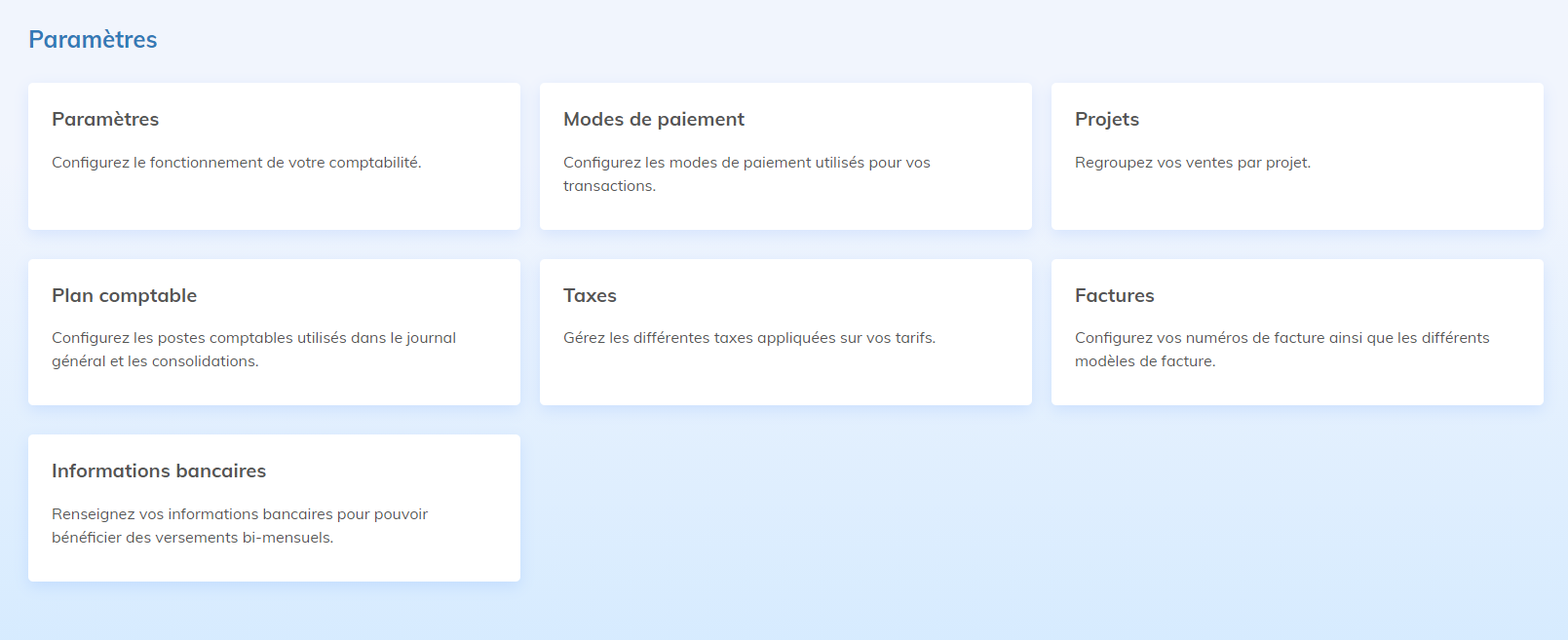Image resolution: width=1568 pixels, height=640 pixels.
Task: Click 'Regroupez vos ventes par projet' description
Action: [1192, 163]
